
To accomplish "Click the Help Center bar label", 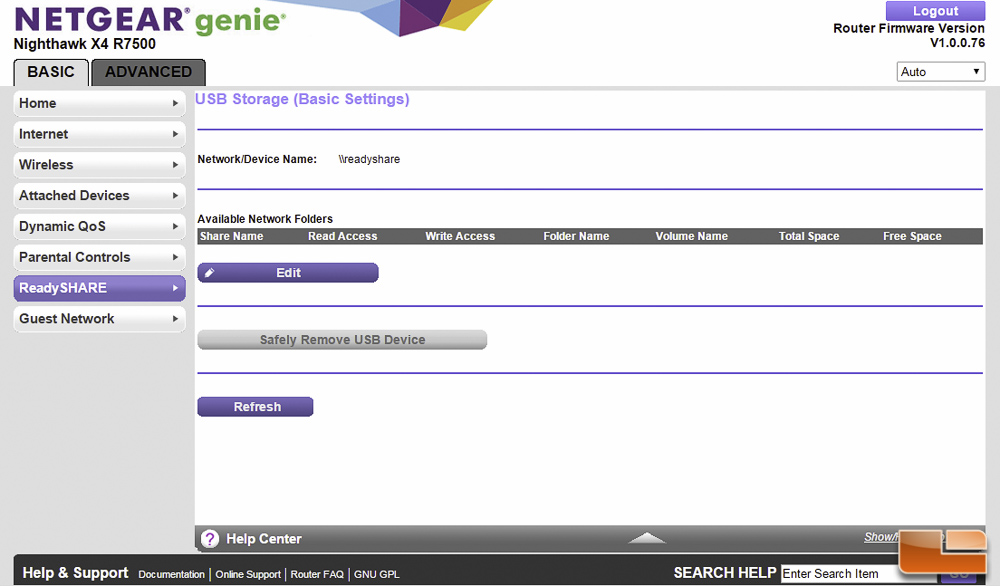I will 263,539.
